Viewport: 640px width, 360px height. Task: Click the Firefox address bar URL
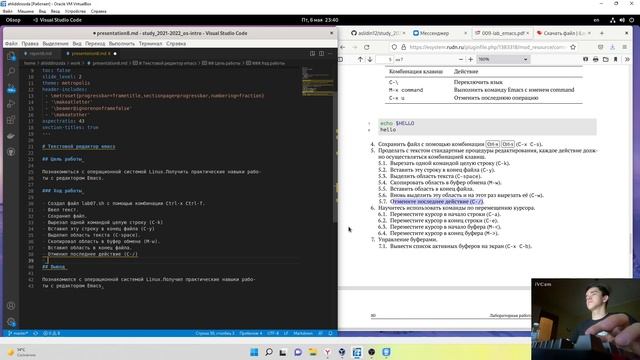[487, 47]
